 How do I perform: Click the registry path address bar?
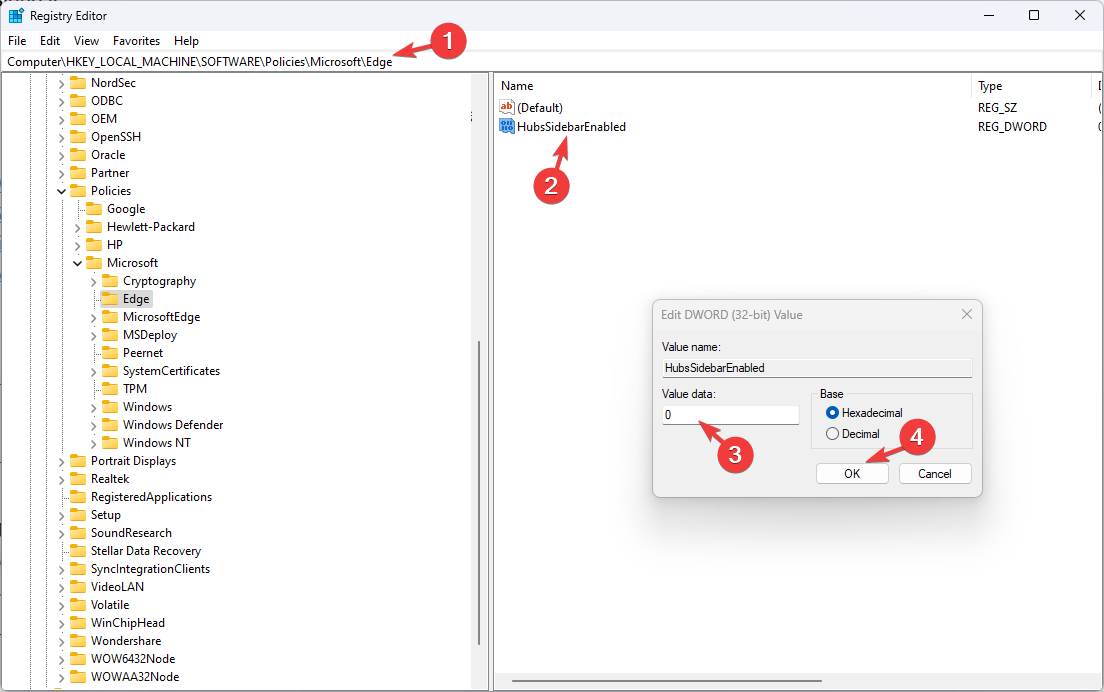552,62
